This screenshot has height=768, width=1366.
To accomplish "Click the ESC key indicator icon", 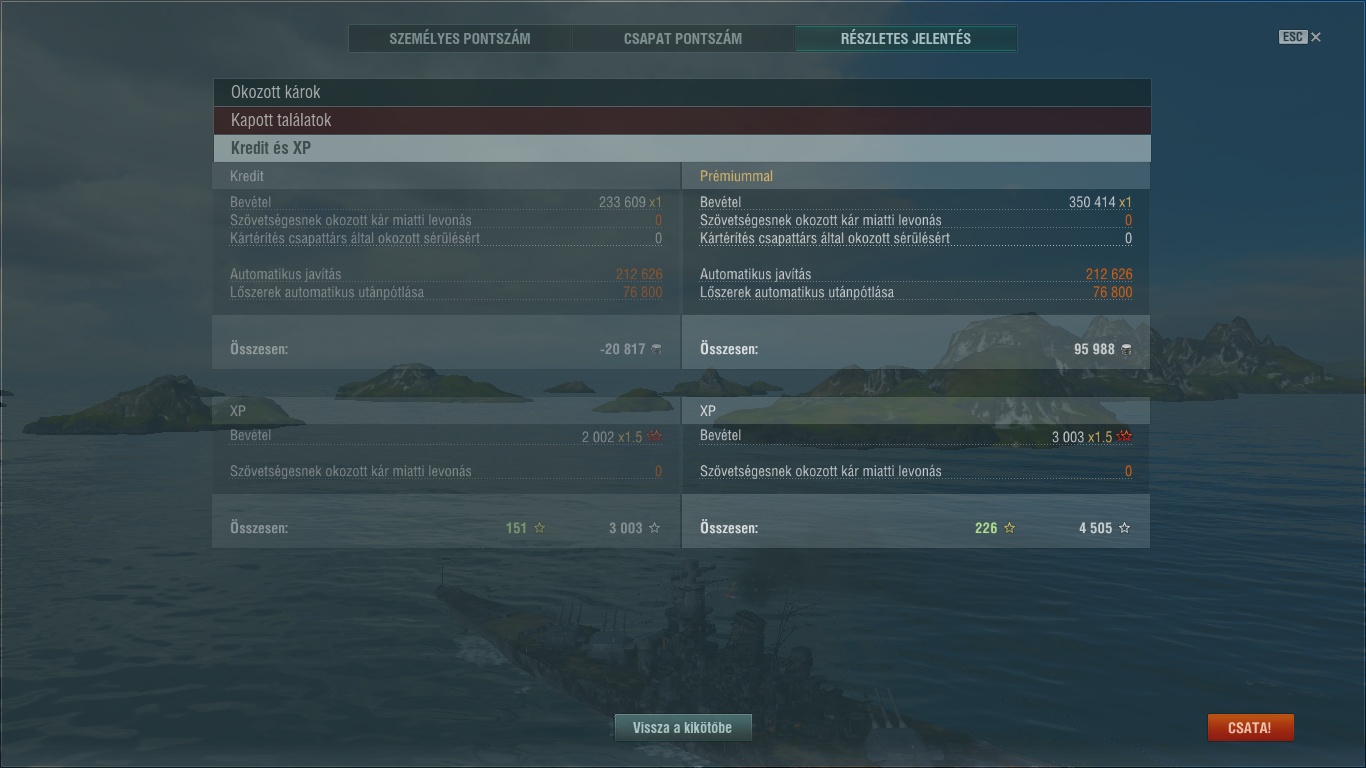I will coord(1293,37).
